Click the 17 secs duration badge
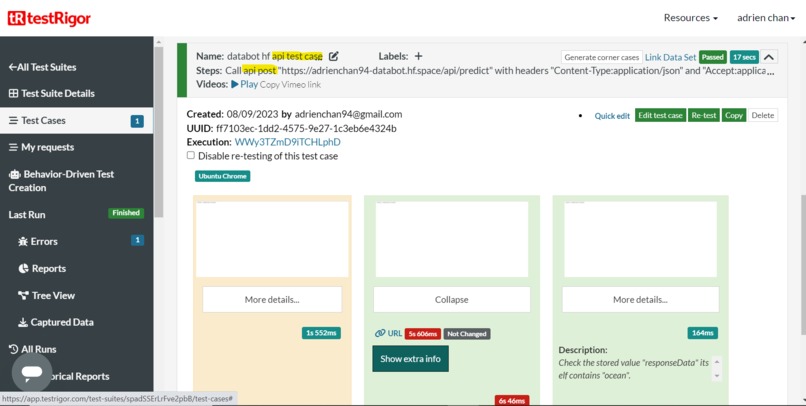Screen dimensions: 806x406 tap(744, 57)
